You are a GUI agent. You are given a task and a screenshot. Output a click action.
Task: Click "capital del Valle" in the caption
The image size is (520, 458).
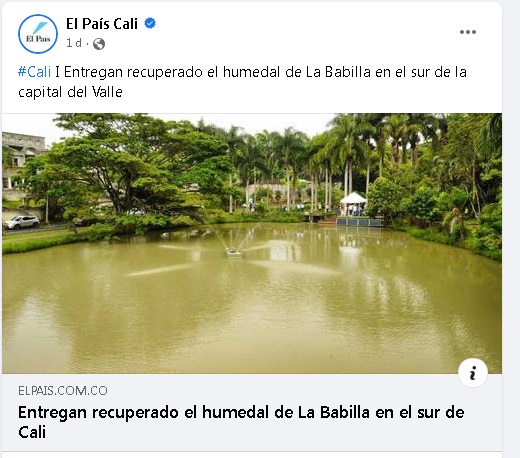70,92
